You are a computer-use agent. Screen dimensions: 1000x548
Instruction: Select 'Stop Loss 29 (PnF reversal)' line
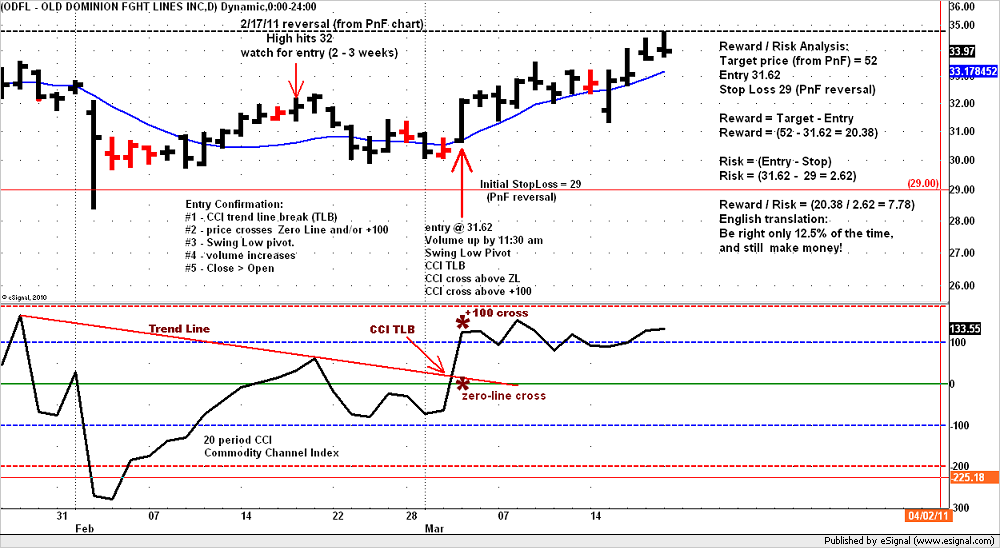pyautogui.click(x=797, y=90)
